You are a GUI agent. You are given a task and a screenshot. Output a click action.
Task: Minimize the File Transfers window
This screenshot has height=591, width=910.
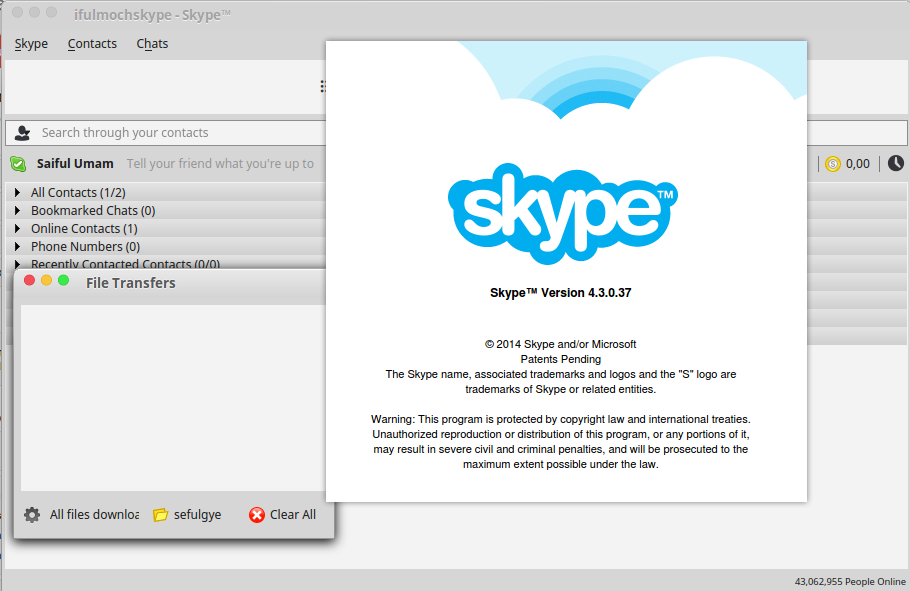[x=46, y=281]
